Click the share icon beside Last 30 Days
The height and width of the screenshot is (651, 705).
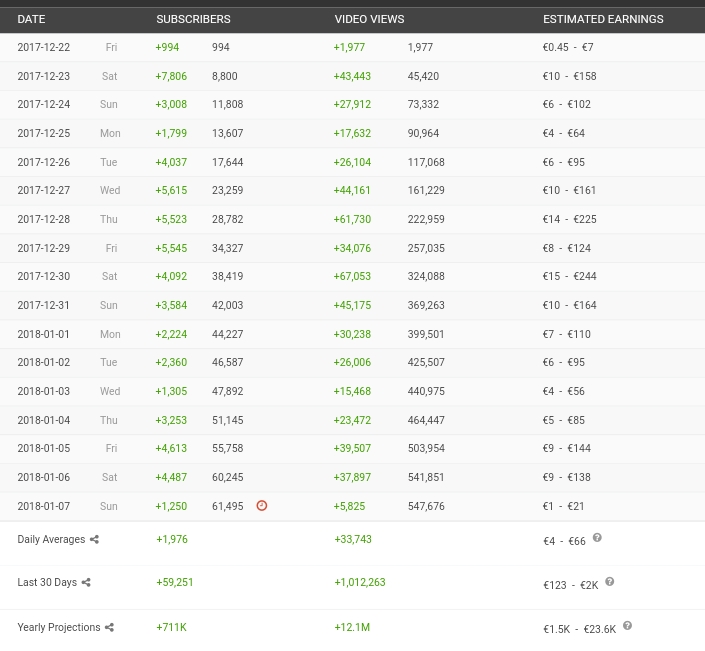point(86,583)
